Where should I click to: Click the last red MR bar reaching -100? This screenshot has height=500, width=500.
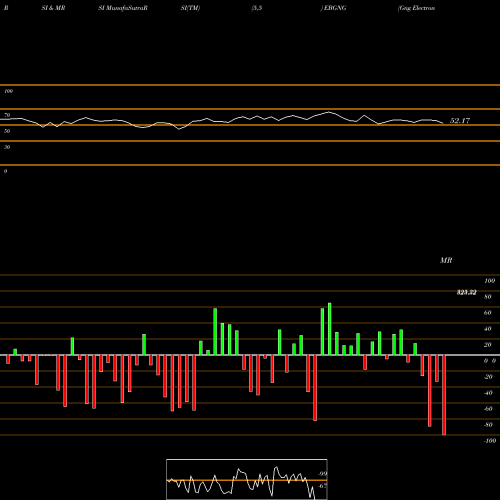(444, 395)
